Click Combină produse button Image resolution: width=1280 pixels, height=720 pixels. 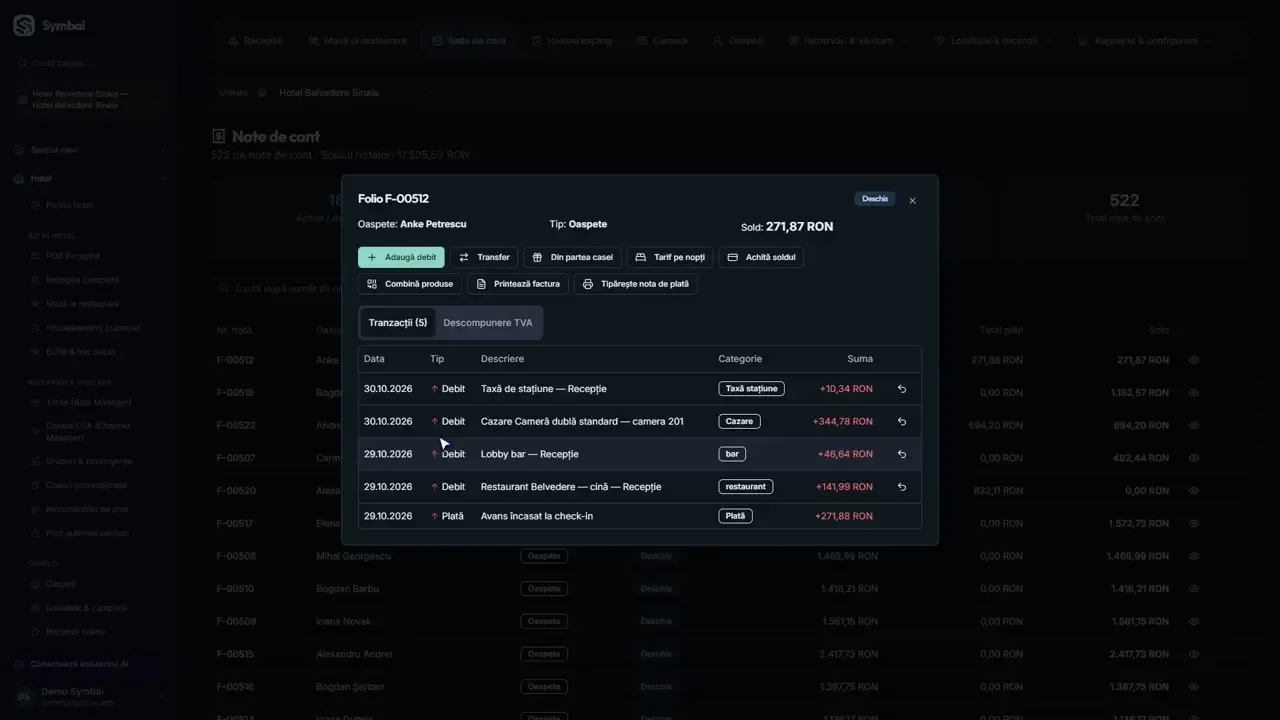[x=410, y=284]
